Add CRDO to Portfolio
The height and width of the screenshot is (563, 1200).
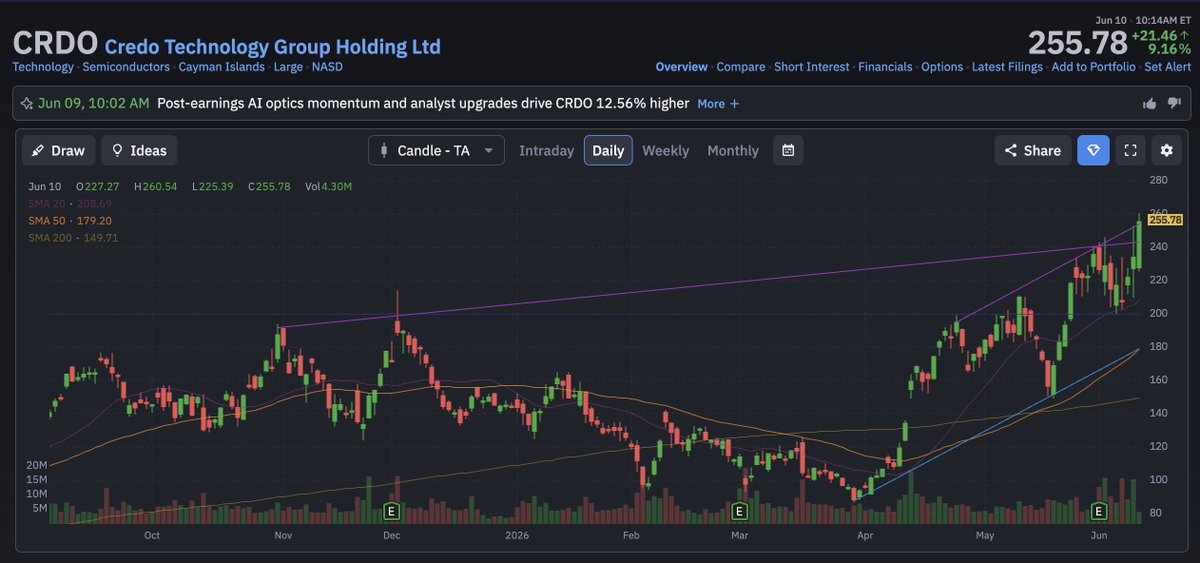click(1093, 67)
